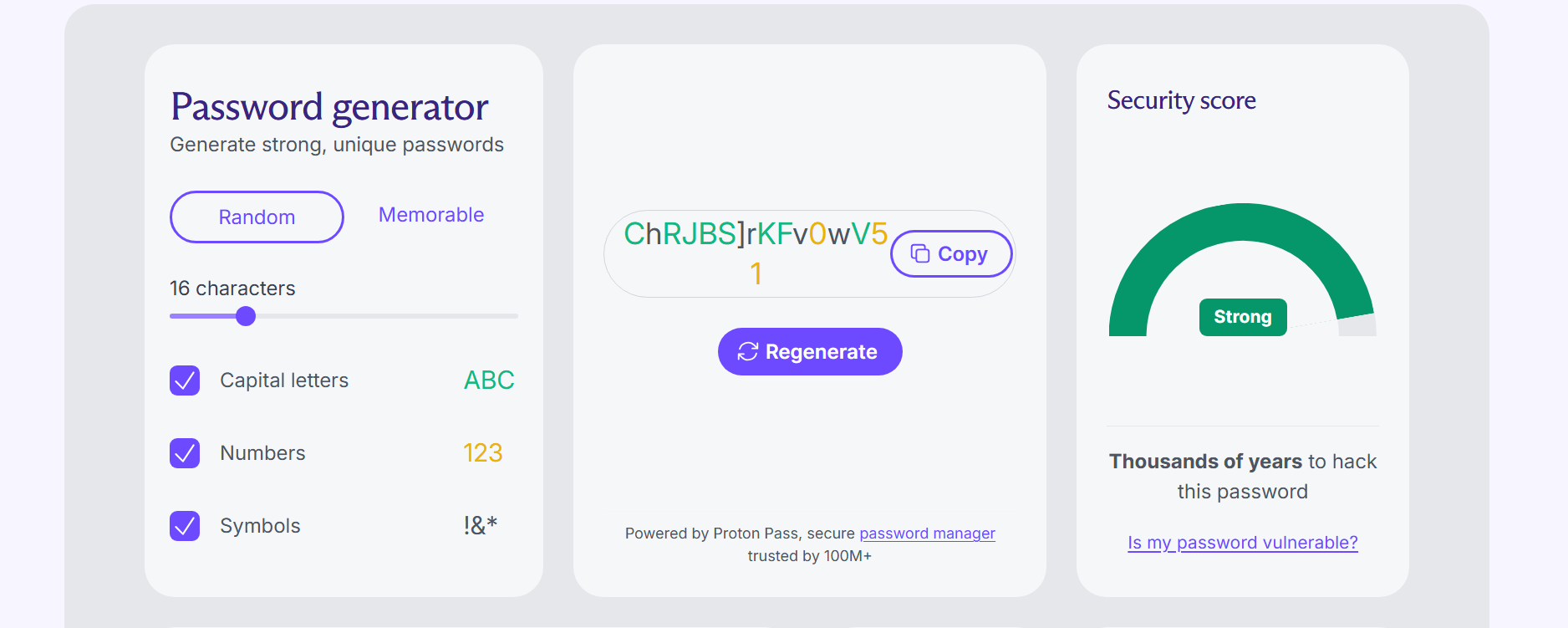This screenshot has height=628, width=1568.
Task: Click the green Strong score badge
Action: point(1242,317)
